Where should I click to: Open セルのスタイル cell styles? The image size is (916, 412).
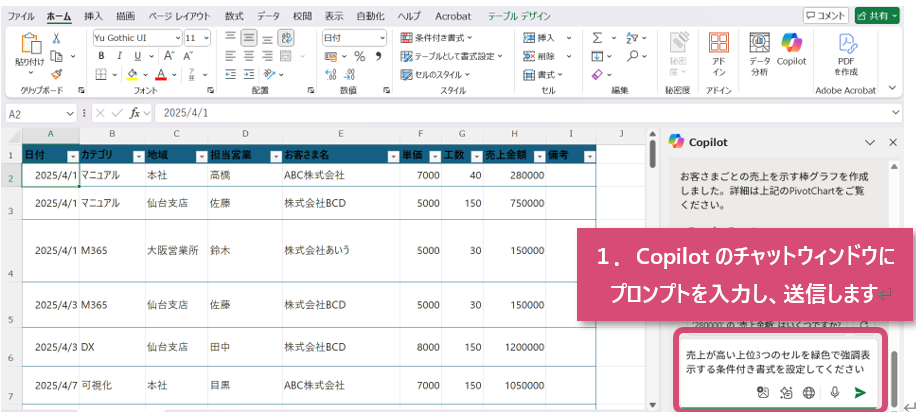pyautogui.click(x=435, y=75)
